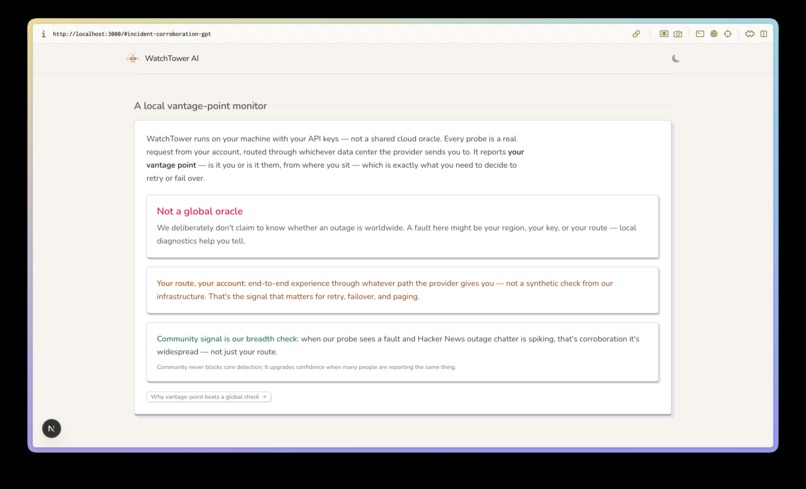The image size is (806, 489).
Task: Take a screenshot with the camera icon
Action: tap(678, 34)
